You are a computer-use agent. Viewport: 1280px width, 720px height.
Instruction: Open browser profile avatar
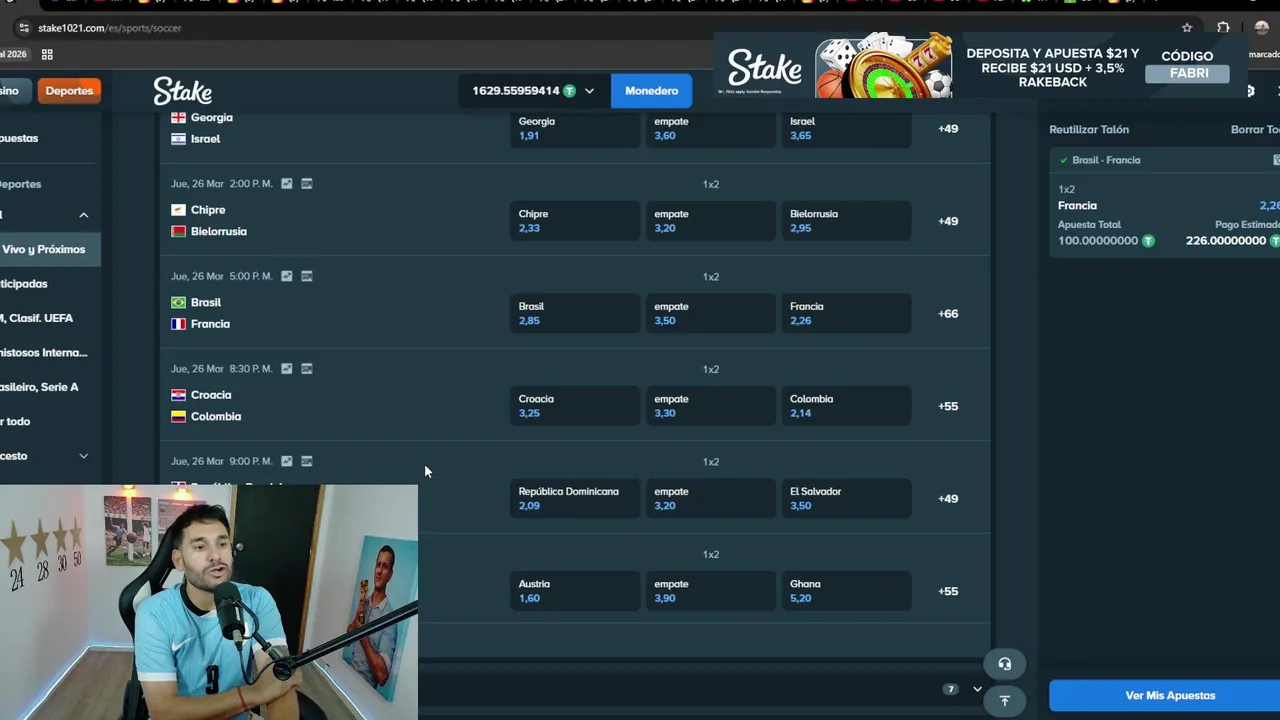point(1262,28)
